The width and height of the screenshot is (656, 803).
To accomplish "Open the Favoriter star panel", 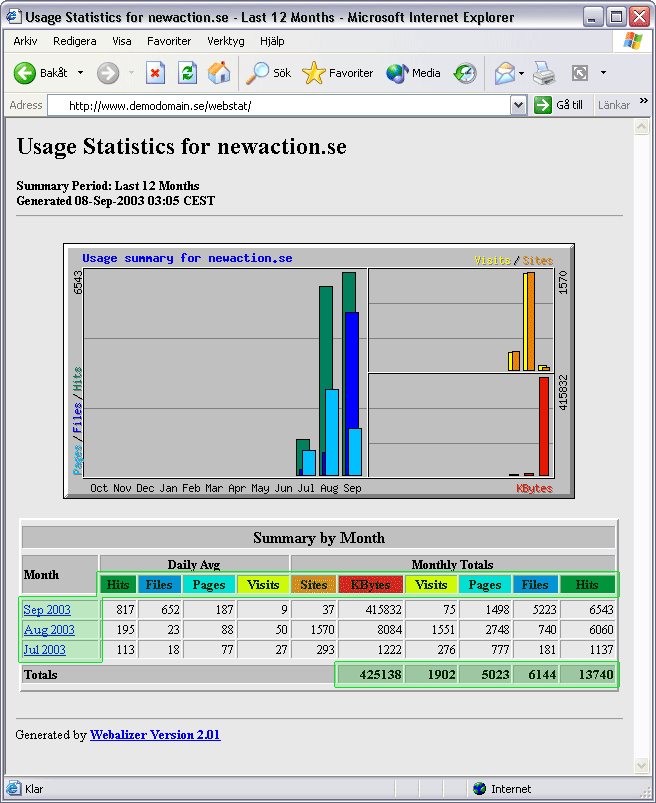I will tap(338, 73).
